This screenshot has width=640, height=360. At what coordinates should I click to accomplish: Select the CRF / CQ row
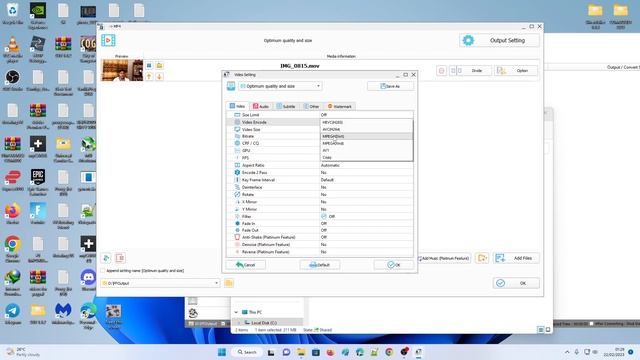273,143
